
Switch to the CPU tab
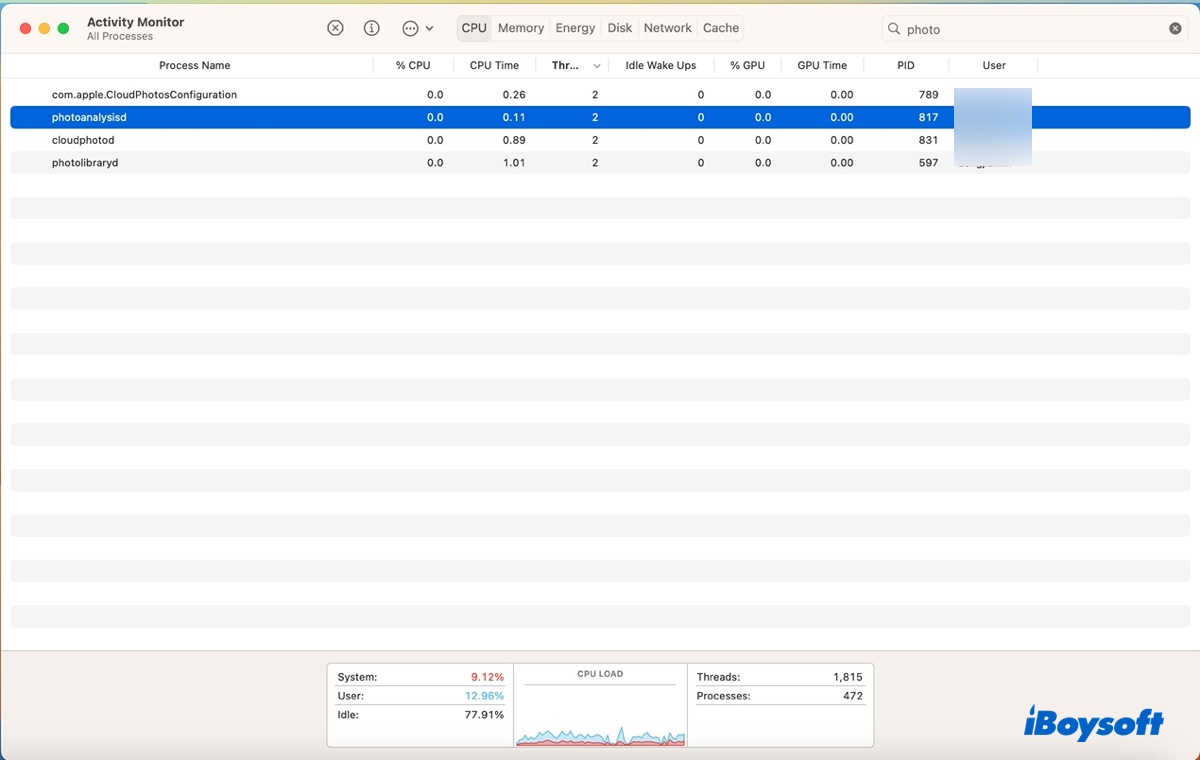(x=474, y=28)
